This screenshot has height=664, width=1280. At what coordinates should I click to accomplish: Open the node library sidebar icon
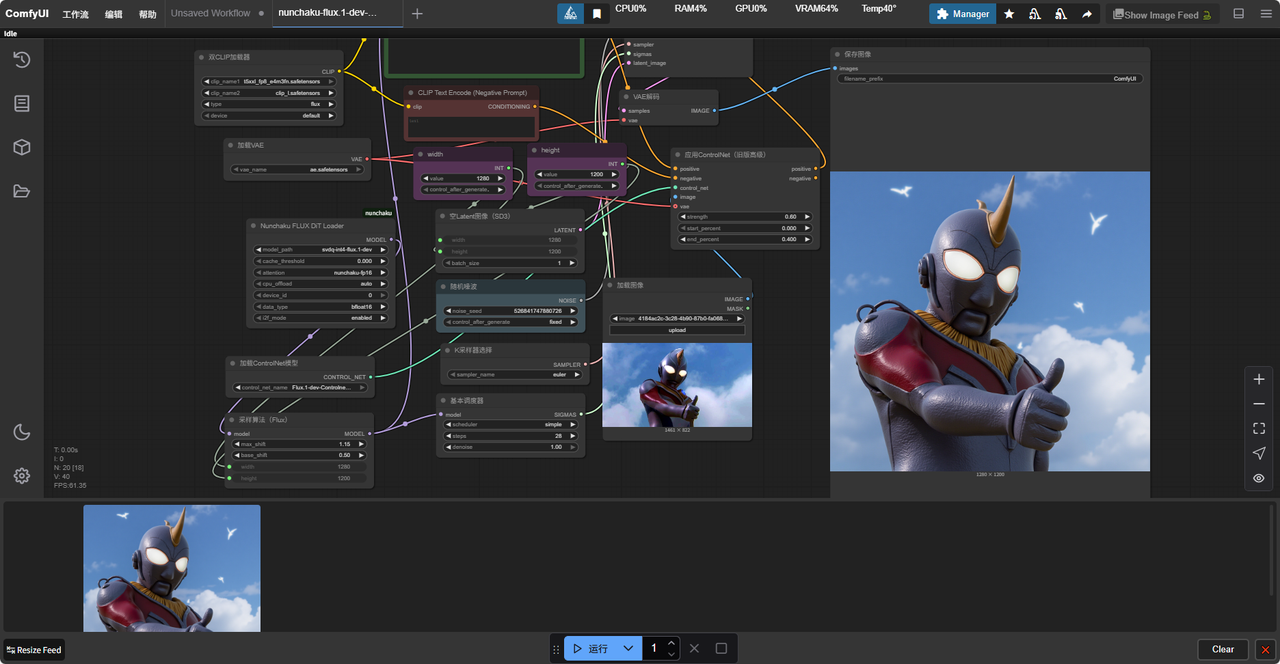pyautogui.click(x=21, y=103)
